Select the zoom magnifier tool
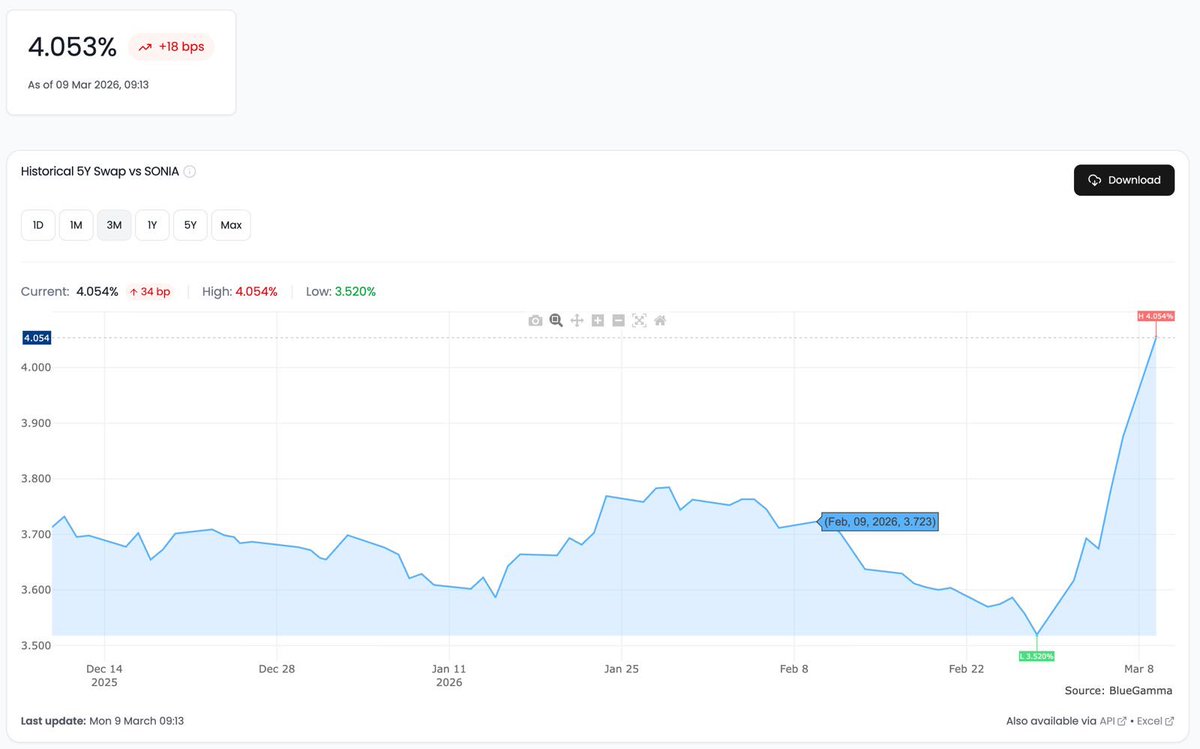 [556, 320]
